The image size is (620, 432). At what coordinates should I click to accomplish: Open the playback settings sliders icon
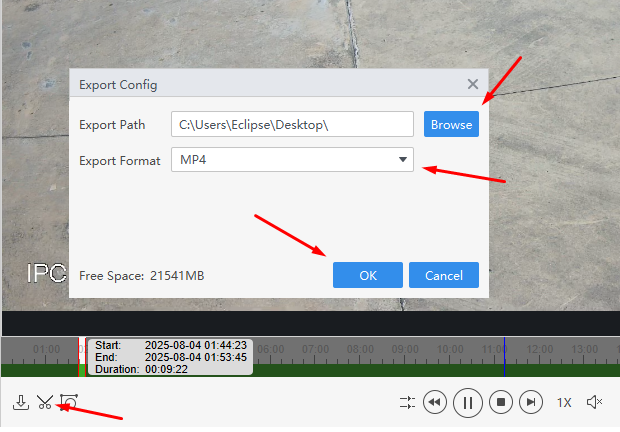(407, 402)
